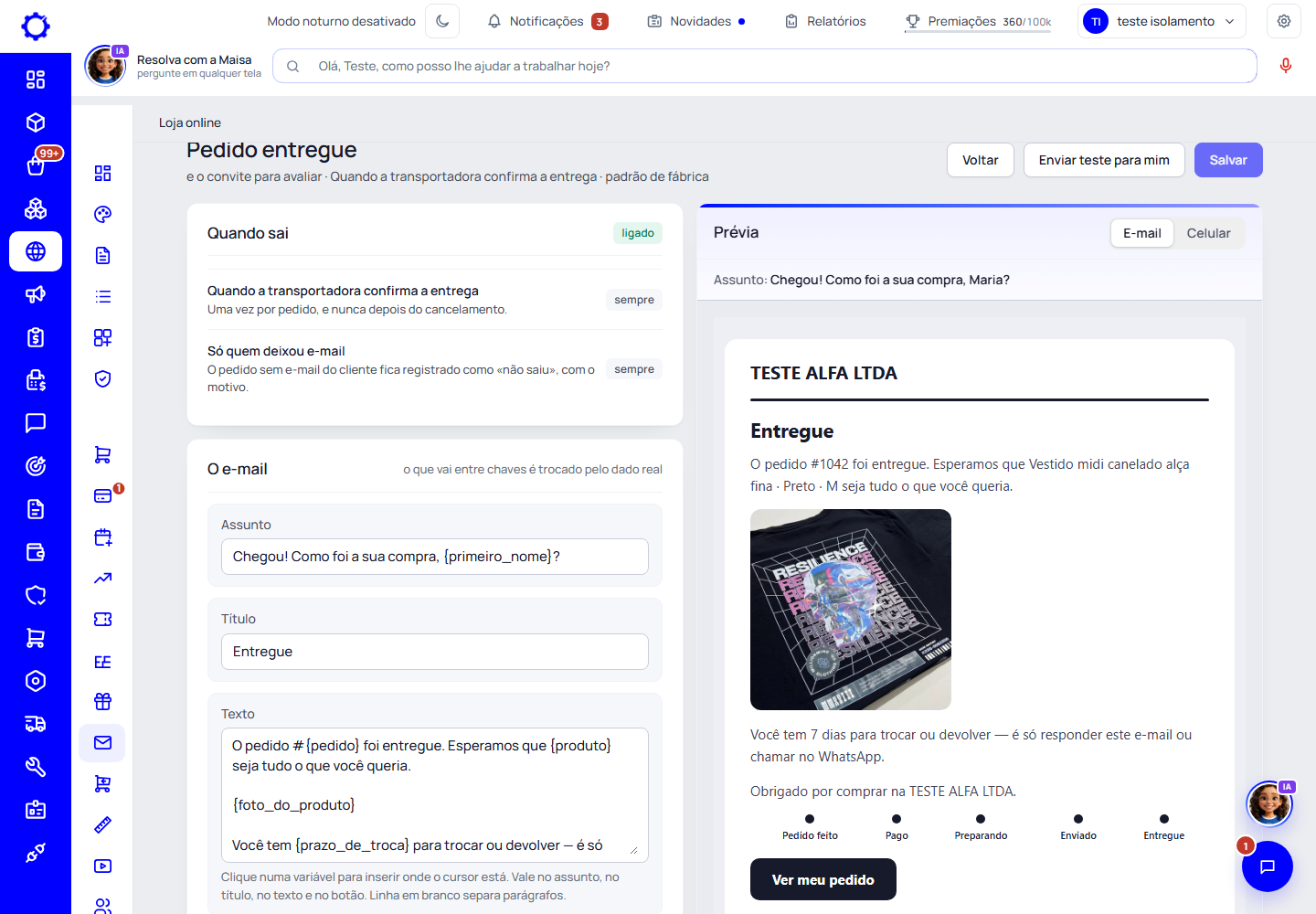This screenshot has width=1316, height=914.
Task: Click the red microphone voice icon
Action: pos(1286,66)
